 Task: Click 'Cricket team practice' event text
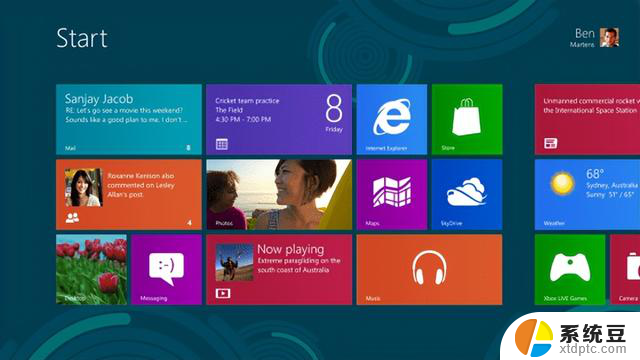(247, 101)
